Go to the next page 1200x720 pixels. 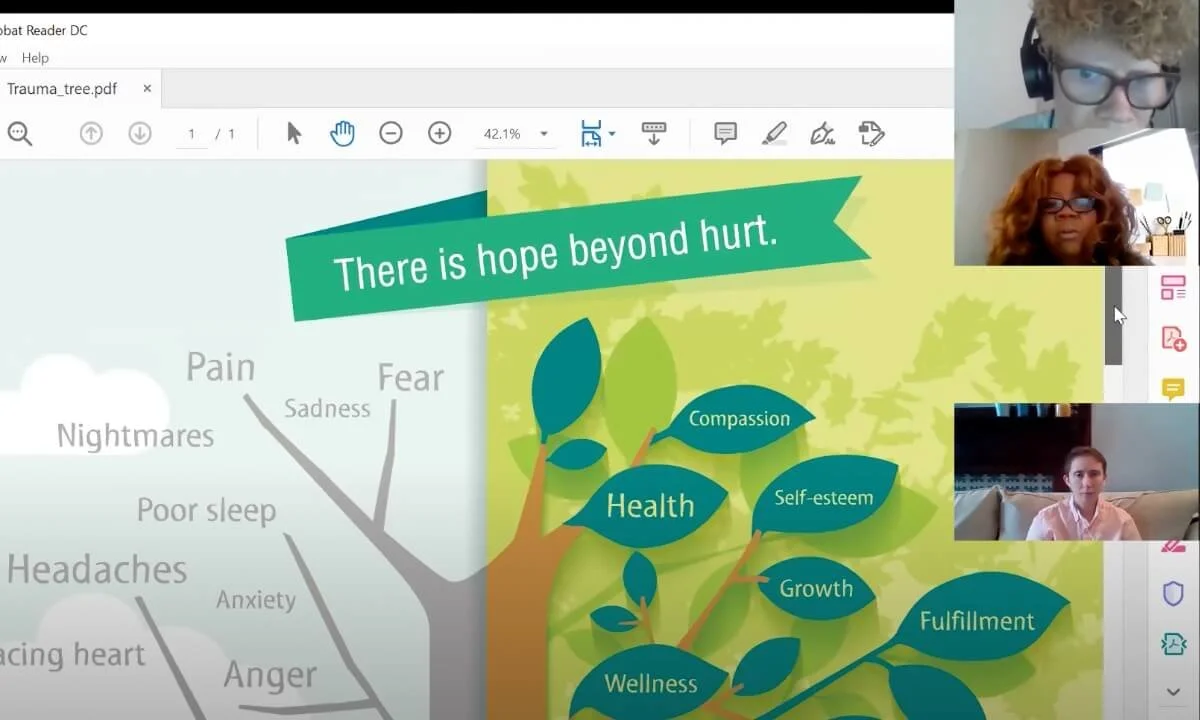click(x=139, y=132)
